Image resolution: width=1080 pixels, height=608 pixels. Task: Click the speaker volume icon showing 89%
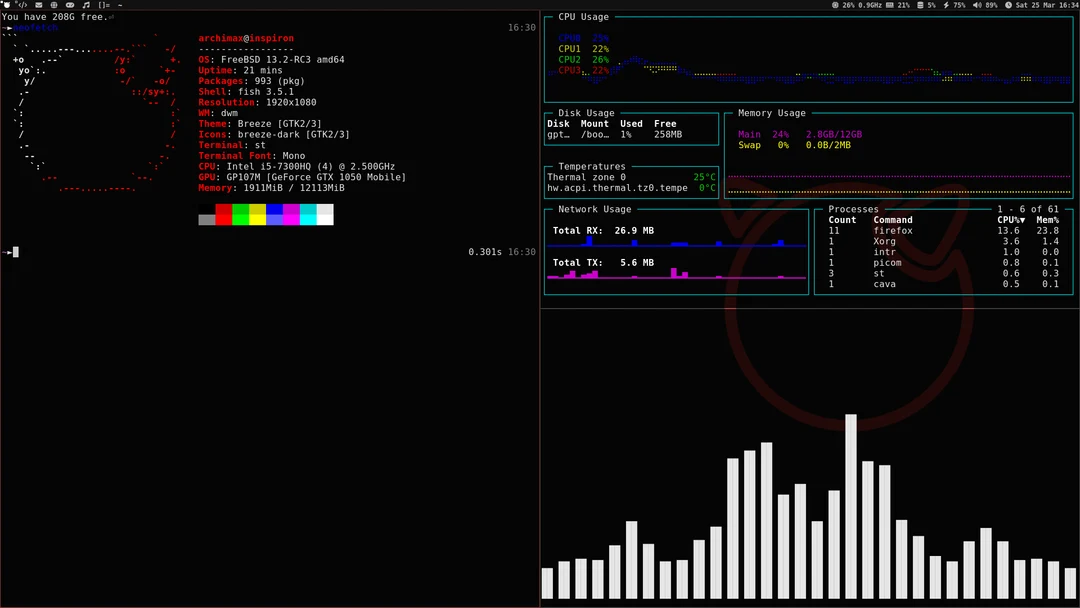click(x=978, y=5)
